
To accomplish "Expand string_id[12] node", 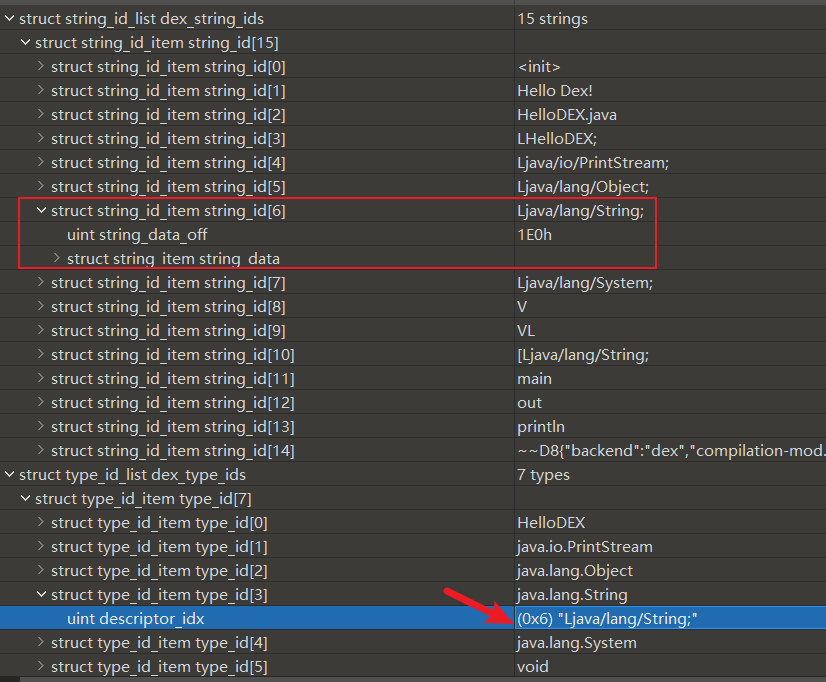I will (41, 402).
